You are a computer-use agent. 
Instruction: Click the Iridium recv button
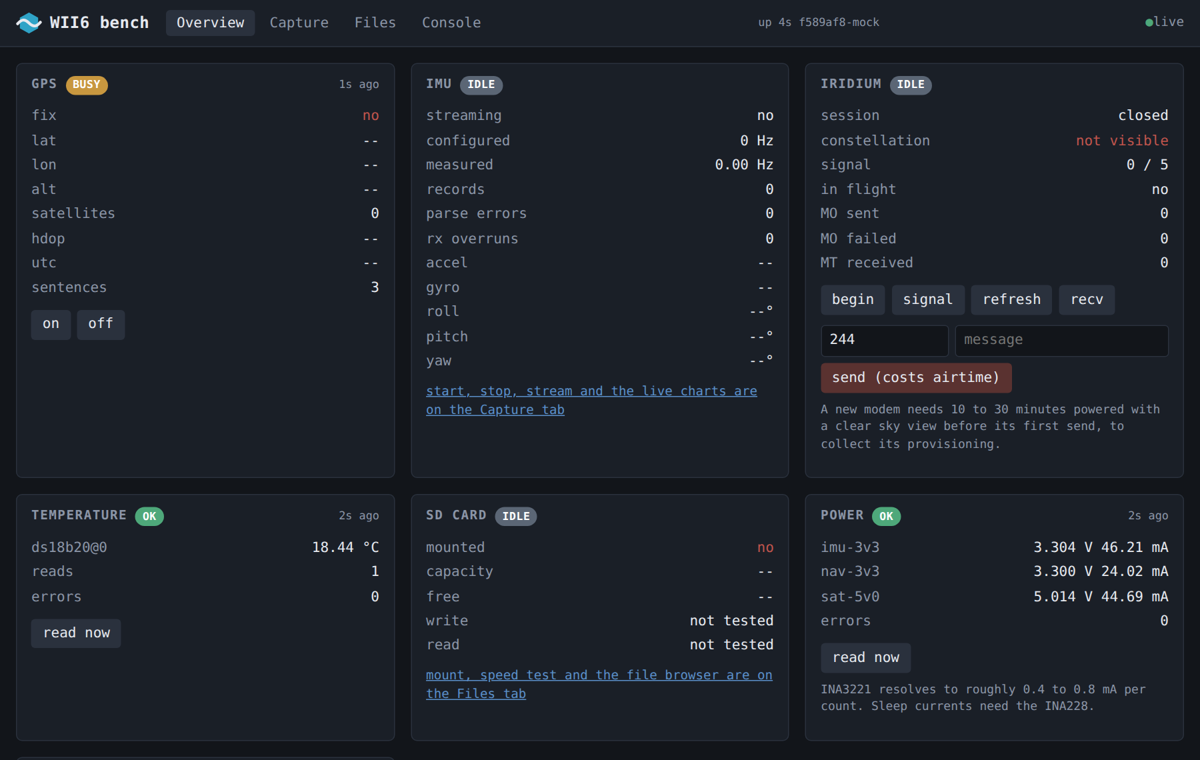point(1087,300)
